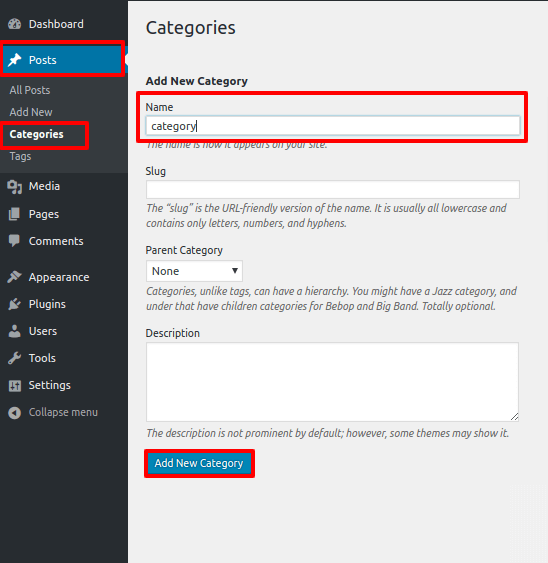This screenshot has width=548, height=563.
Task: Click the description not prominent help text
Action: [328, 433]
